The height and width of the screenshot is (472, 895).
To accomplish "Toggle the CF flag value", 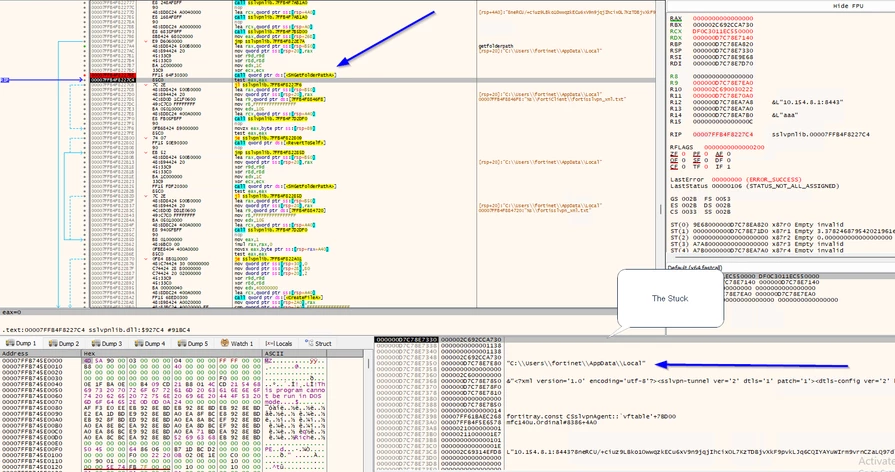I will tap(681, 167).
